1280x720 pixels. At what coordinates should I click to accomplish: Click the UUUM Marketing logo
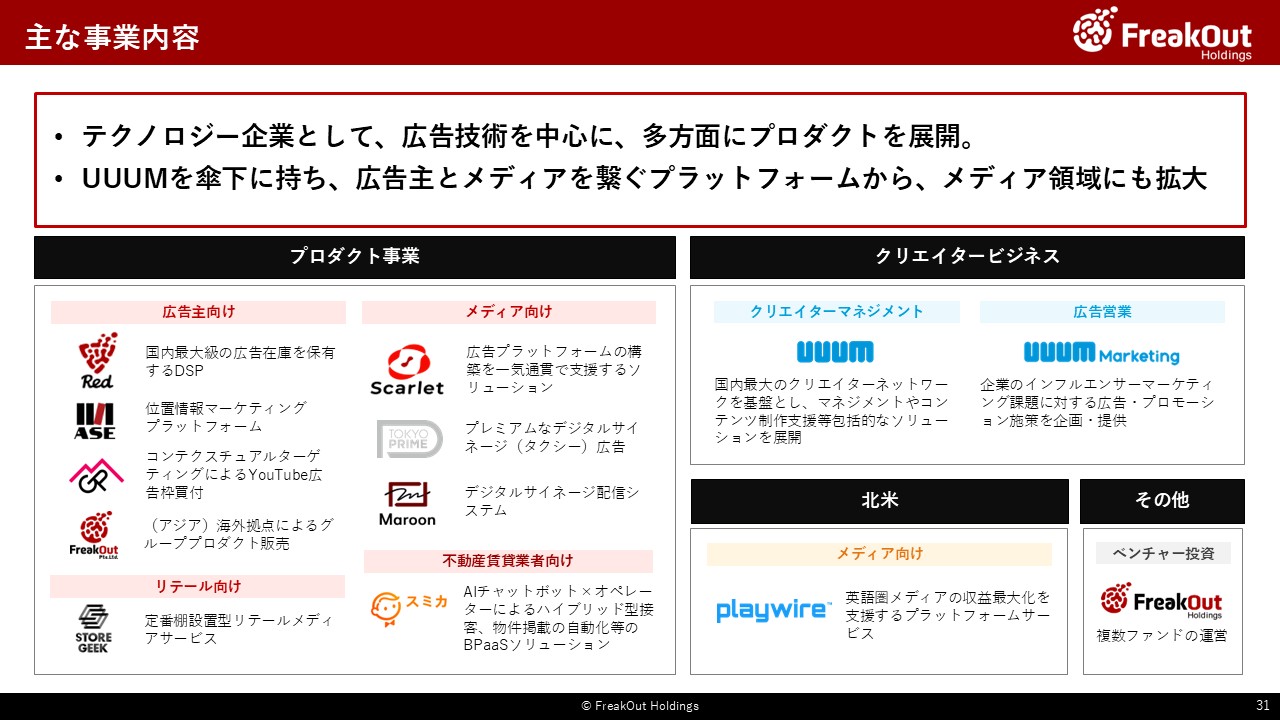(x=1101, y=353)
